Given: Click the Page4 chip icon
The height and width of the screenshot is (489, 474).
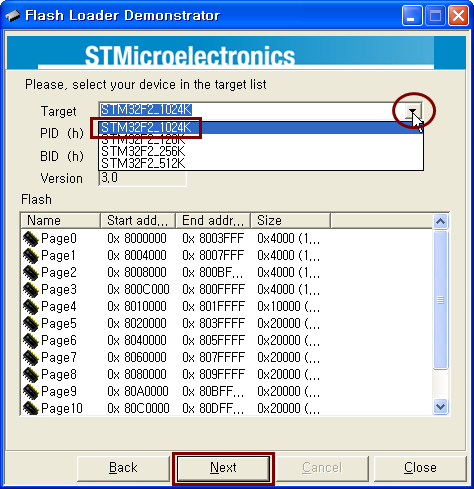Looking at the screenshot, I should [31, 307].
